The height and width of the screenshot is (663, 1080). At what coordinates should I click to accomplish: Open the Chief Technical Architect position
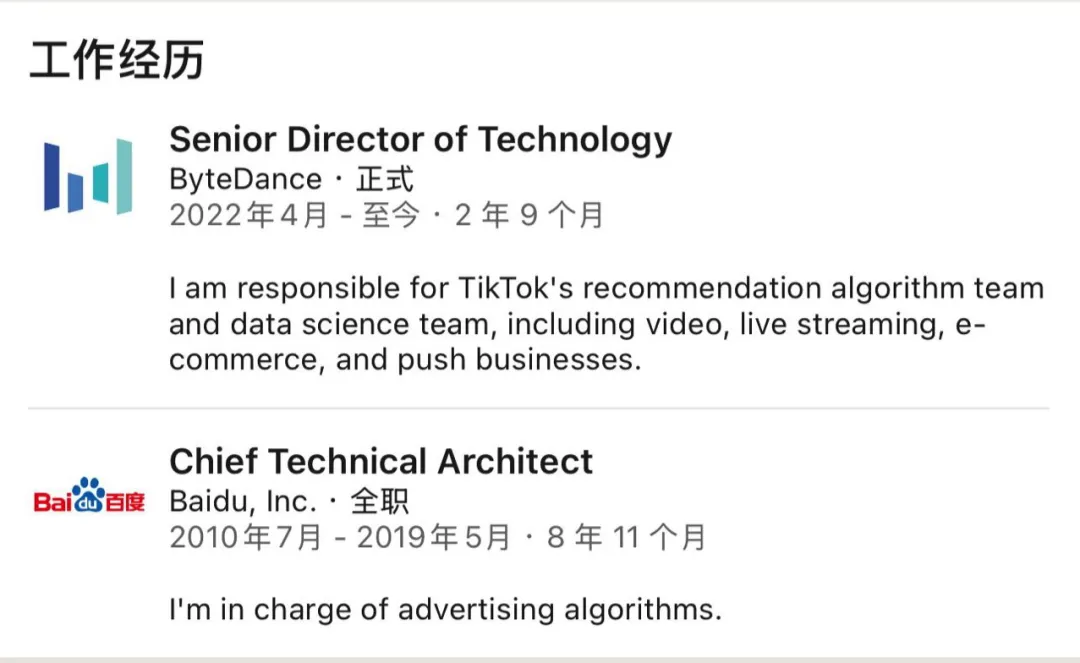coord(381,461)
